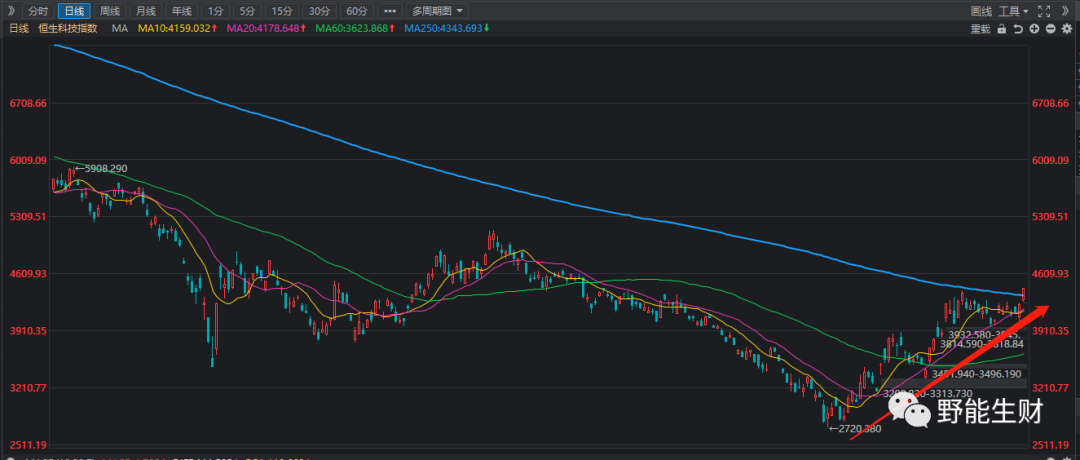1080x460 pixels.
Task: Select the 1分 one-minute period
Action: click(x=216, y=11)
